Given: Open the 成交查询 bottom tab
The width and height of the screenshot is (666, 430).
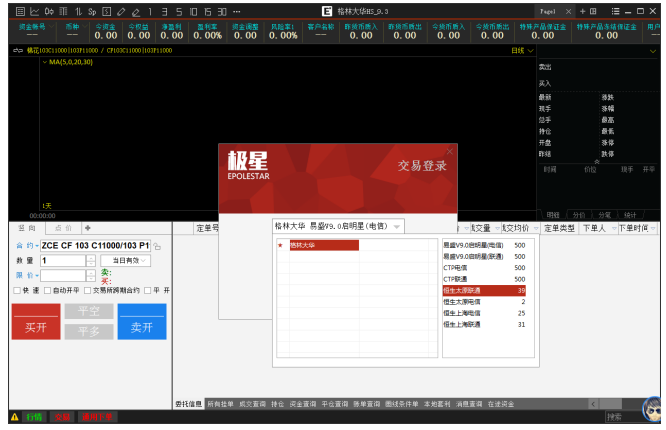Looking at the screenshot, I should tap(252, 404).
